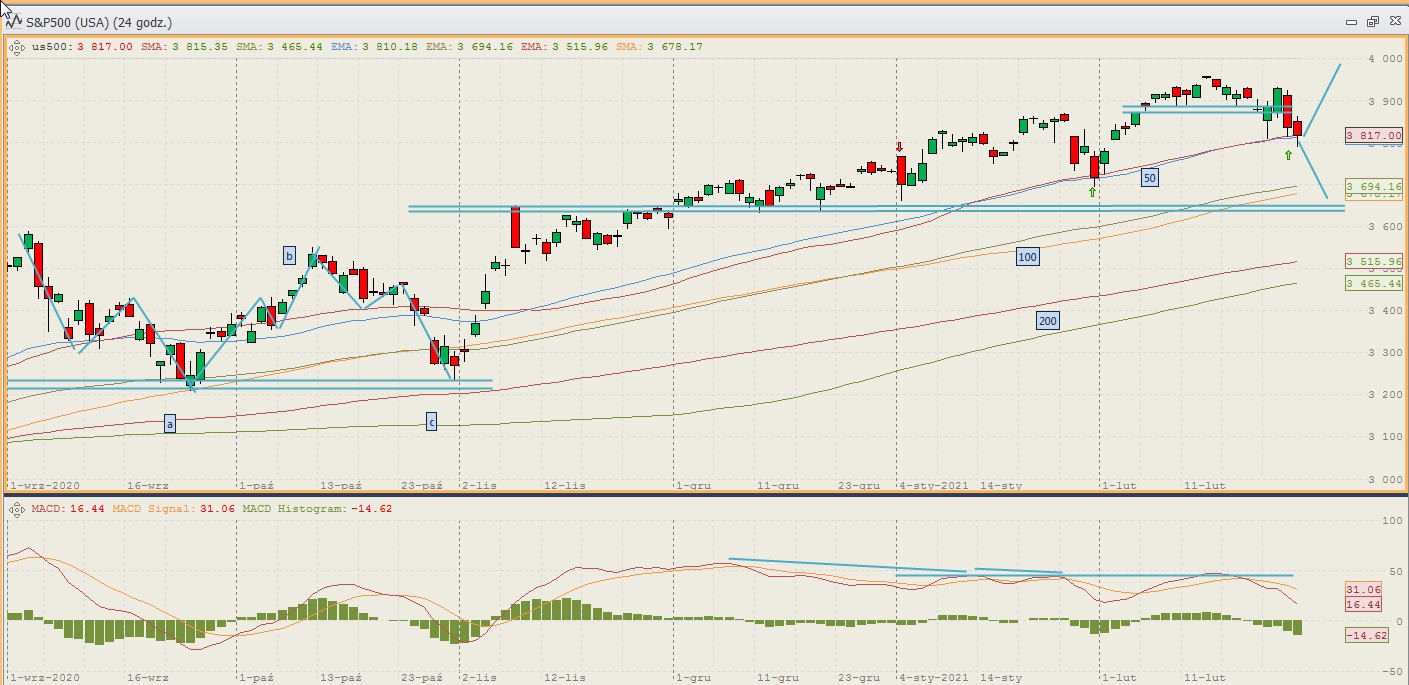Click the price panel move-arrows icon

click(17, 46)
